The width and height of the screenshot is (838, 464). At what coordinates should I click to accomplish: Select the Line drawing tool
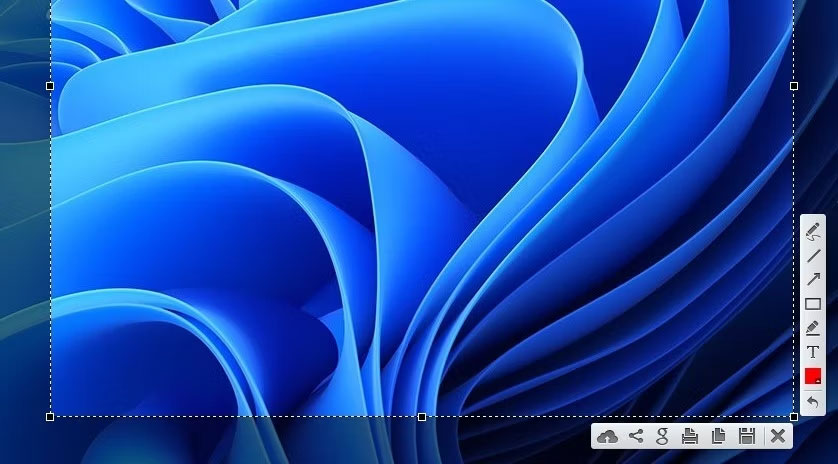813,256
